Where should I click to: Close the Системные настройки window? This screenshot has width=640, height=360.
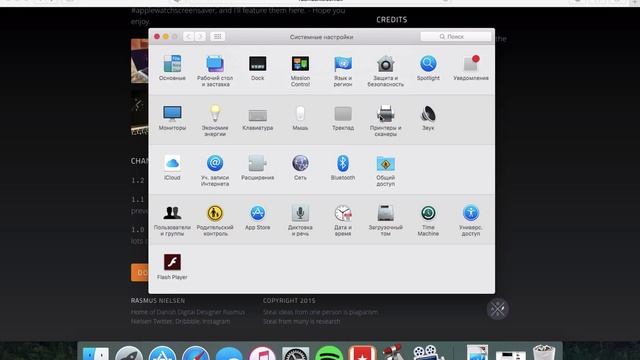click(x=157, y=37)
